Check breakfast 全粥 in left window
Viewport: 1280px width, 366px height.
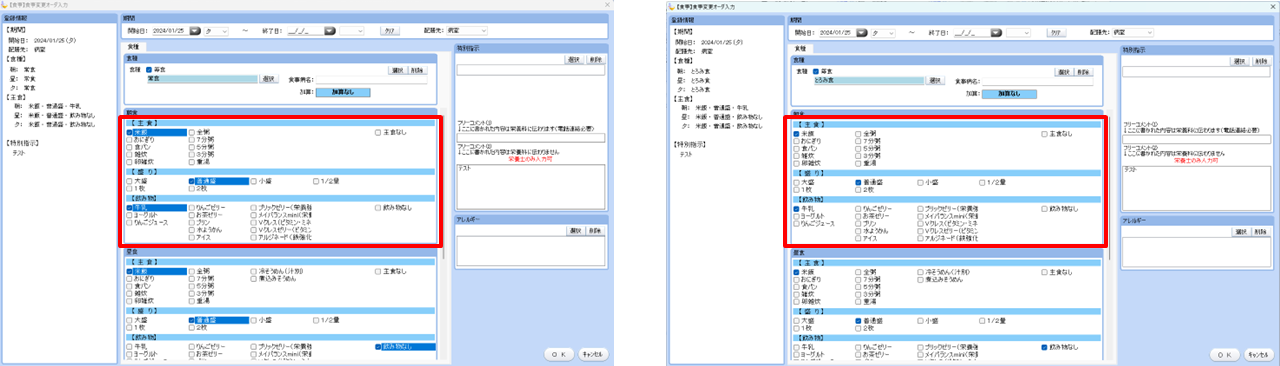click(192, 132)
